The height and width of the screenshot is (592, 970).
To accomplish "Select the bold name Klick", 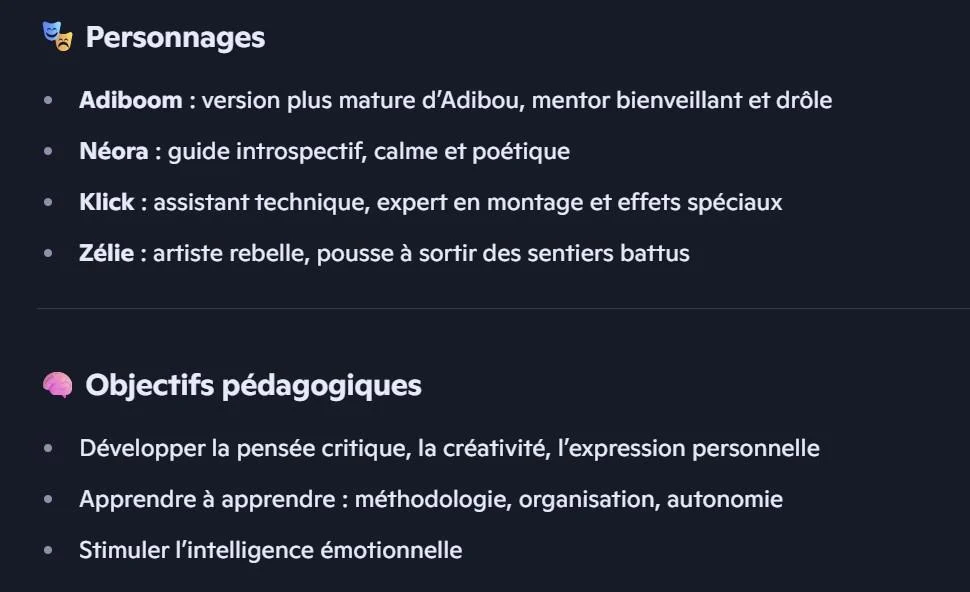I will (106, 202).
